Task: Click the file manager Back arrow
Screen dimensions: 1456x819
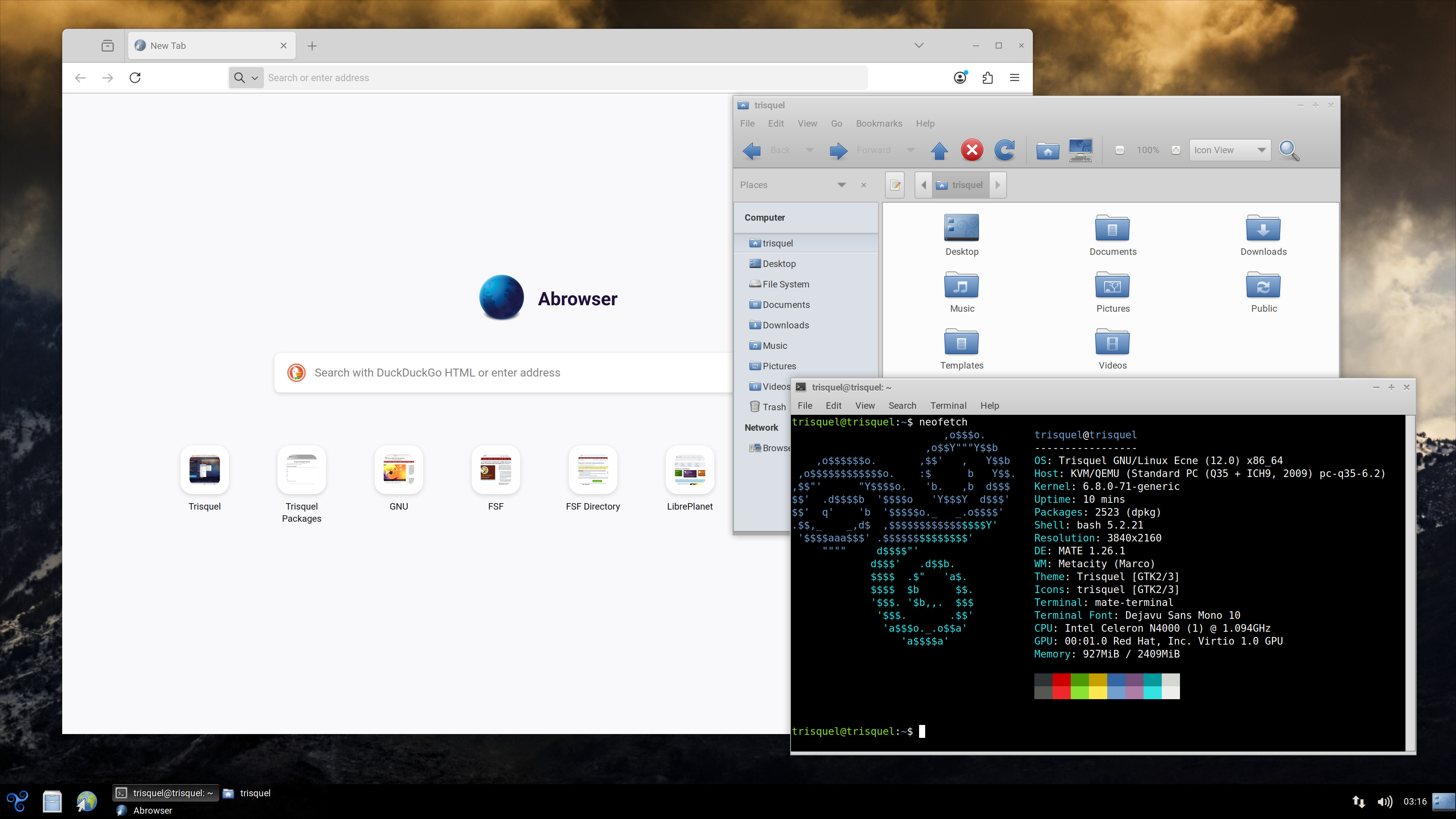Action: pos(752,151)
